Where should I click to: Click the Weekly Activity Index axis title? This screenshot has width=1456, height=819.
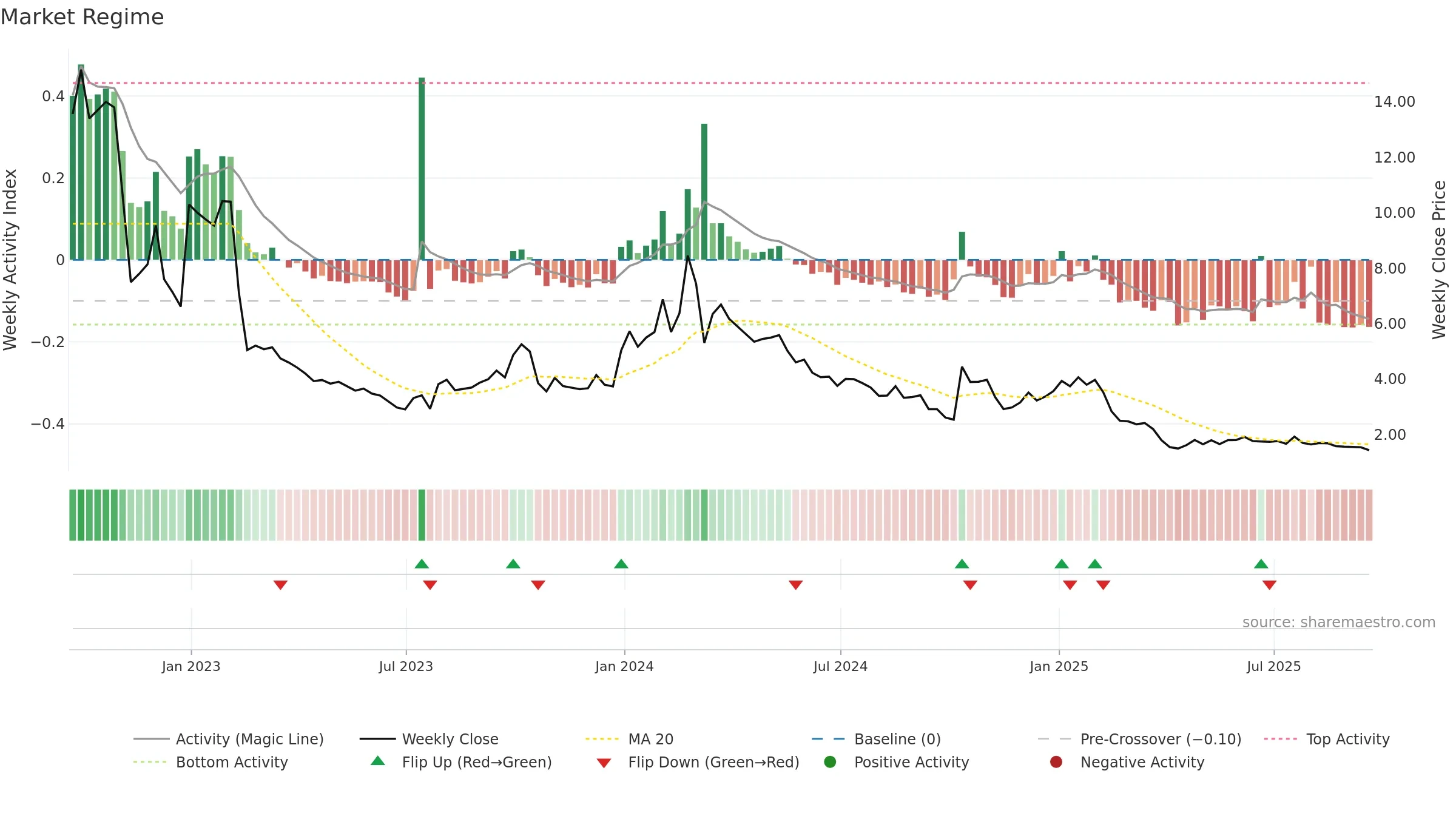pyautogui.click(x=10, y=260)
